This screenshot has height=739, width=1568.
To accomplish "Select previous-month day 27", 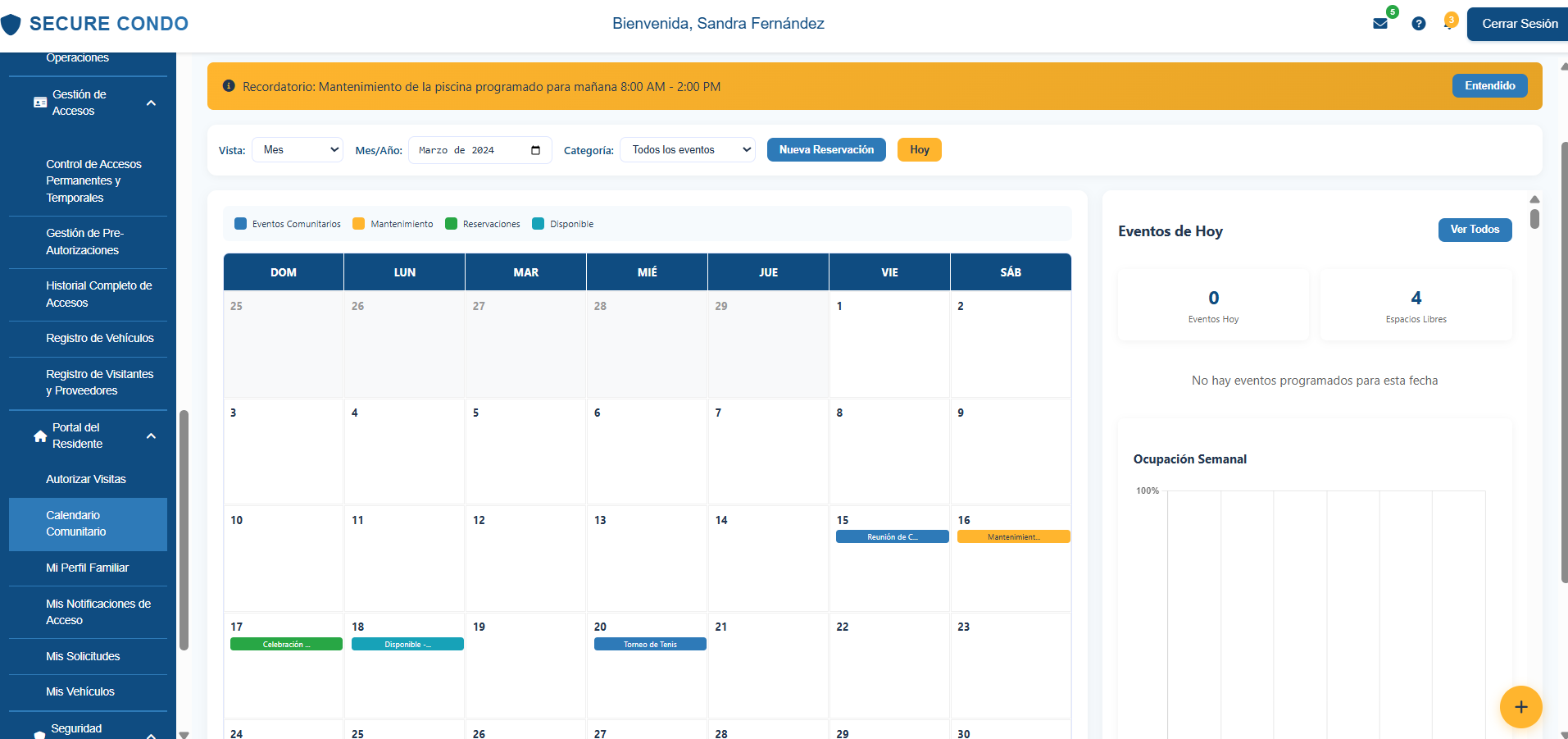I will (525, 344).
